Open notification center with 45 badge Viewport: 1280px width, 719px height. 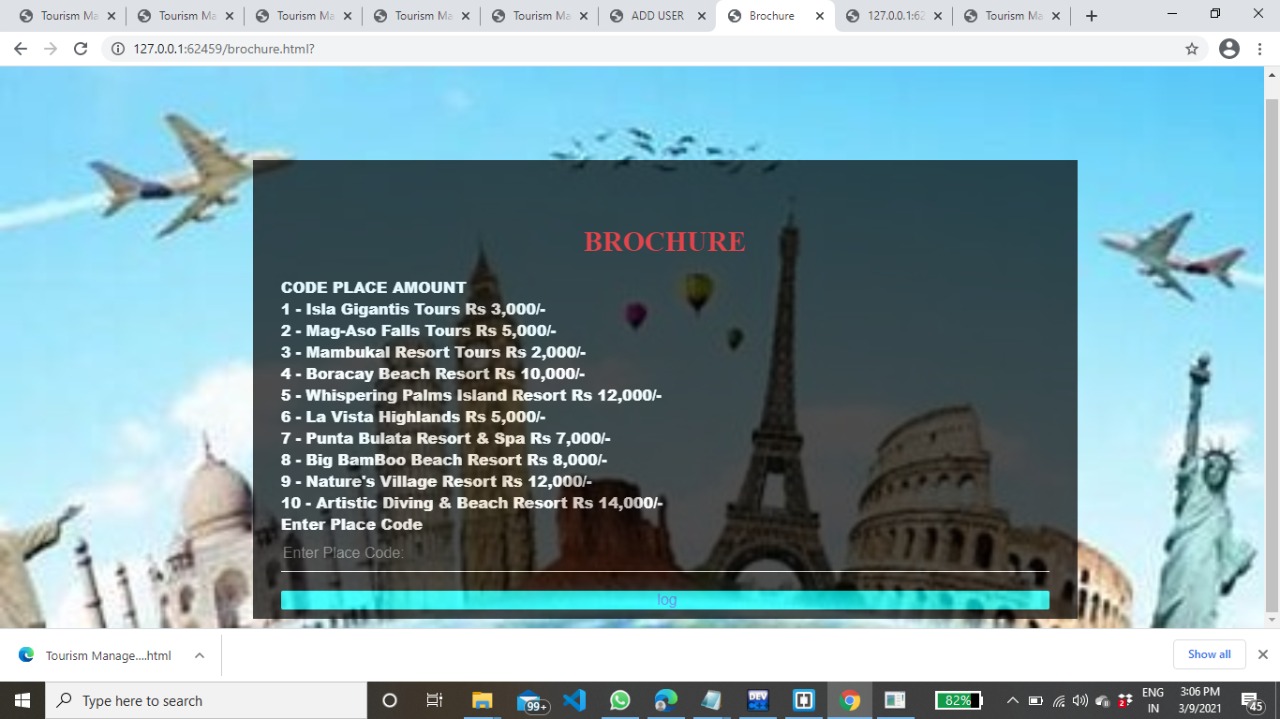[1252, 701]
